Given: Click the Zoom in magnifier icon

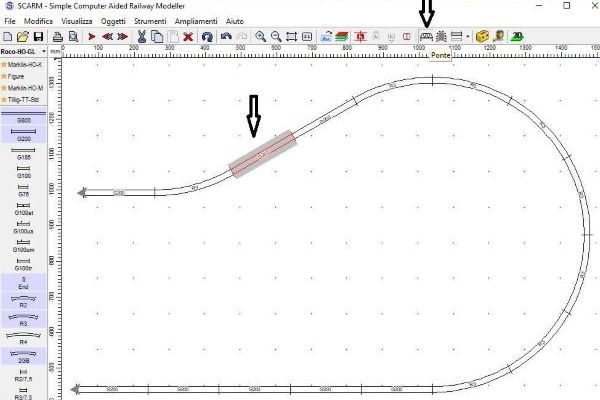Looking at the screenshot, I should (x=260, y=36).
